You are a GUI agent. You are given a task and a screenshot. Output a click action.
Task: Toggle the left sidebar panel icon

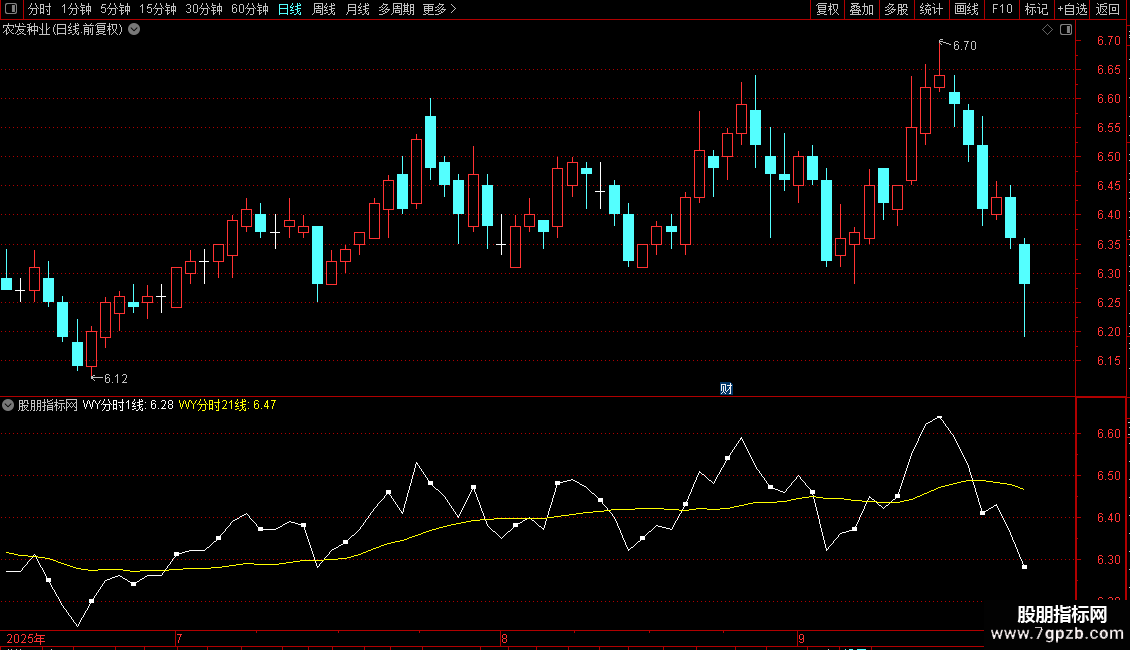click(11, 9)
